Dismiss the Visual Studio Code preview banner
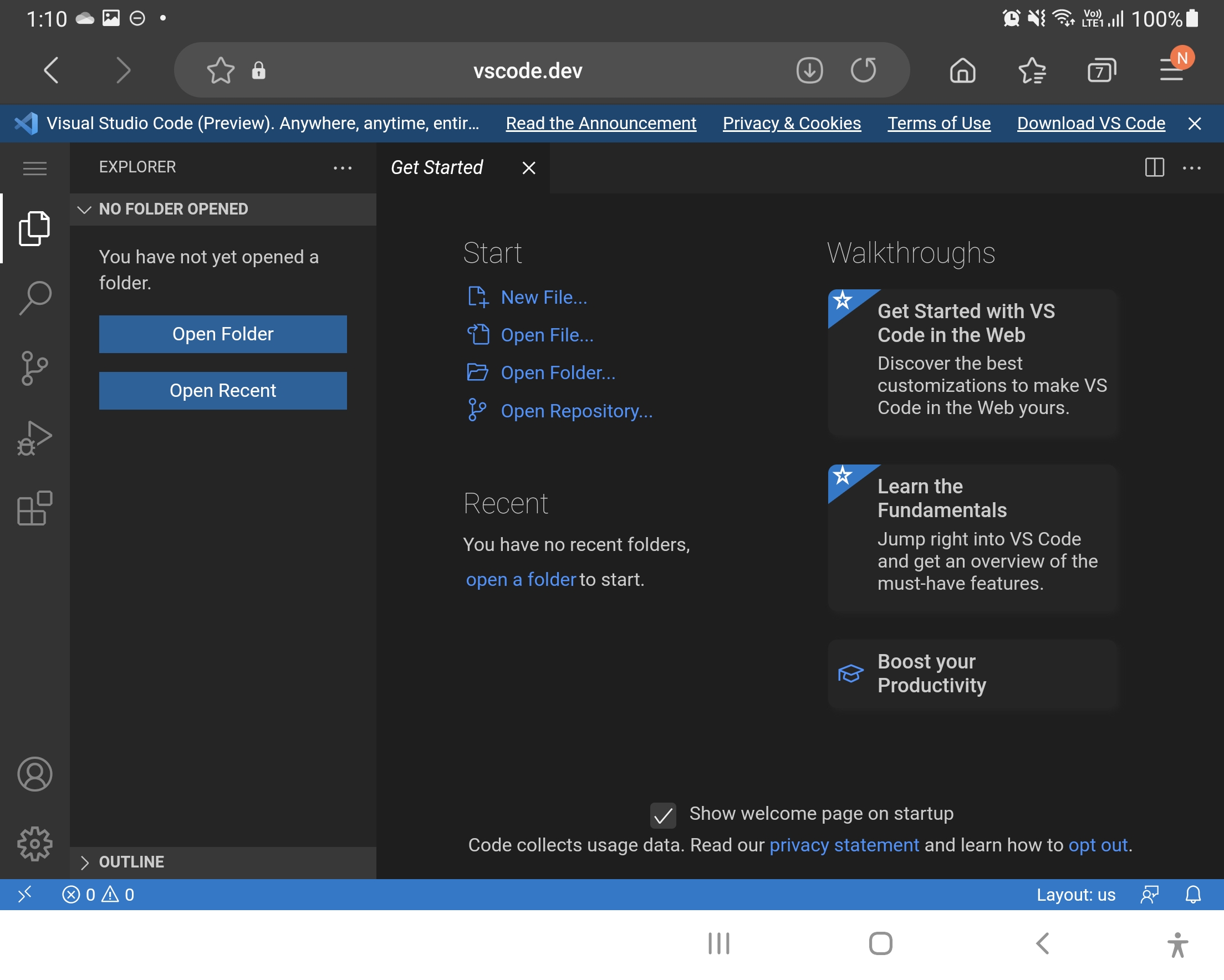 [x=1195, y=123]
